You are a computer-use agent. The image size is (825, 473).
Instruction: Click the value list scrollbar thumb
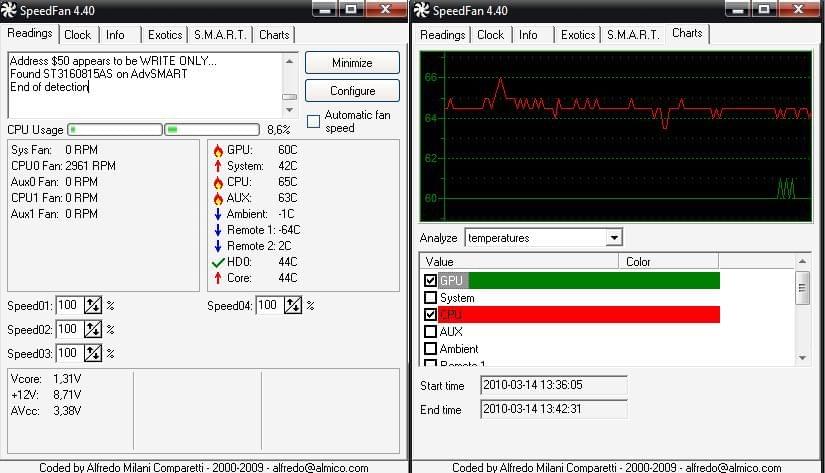pyautogui.click(x=802, y=288)
